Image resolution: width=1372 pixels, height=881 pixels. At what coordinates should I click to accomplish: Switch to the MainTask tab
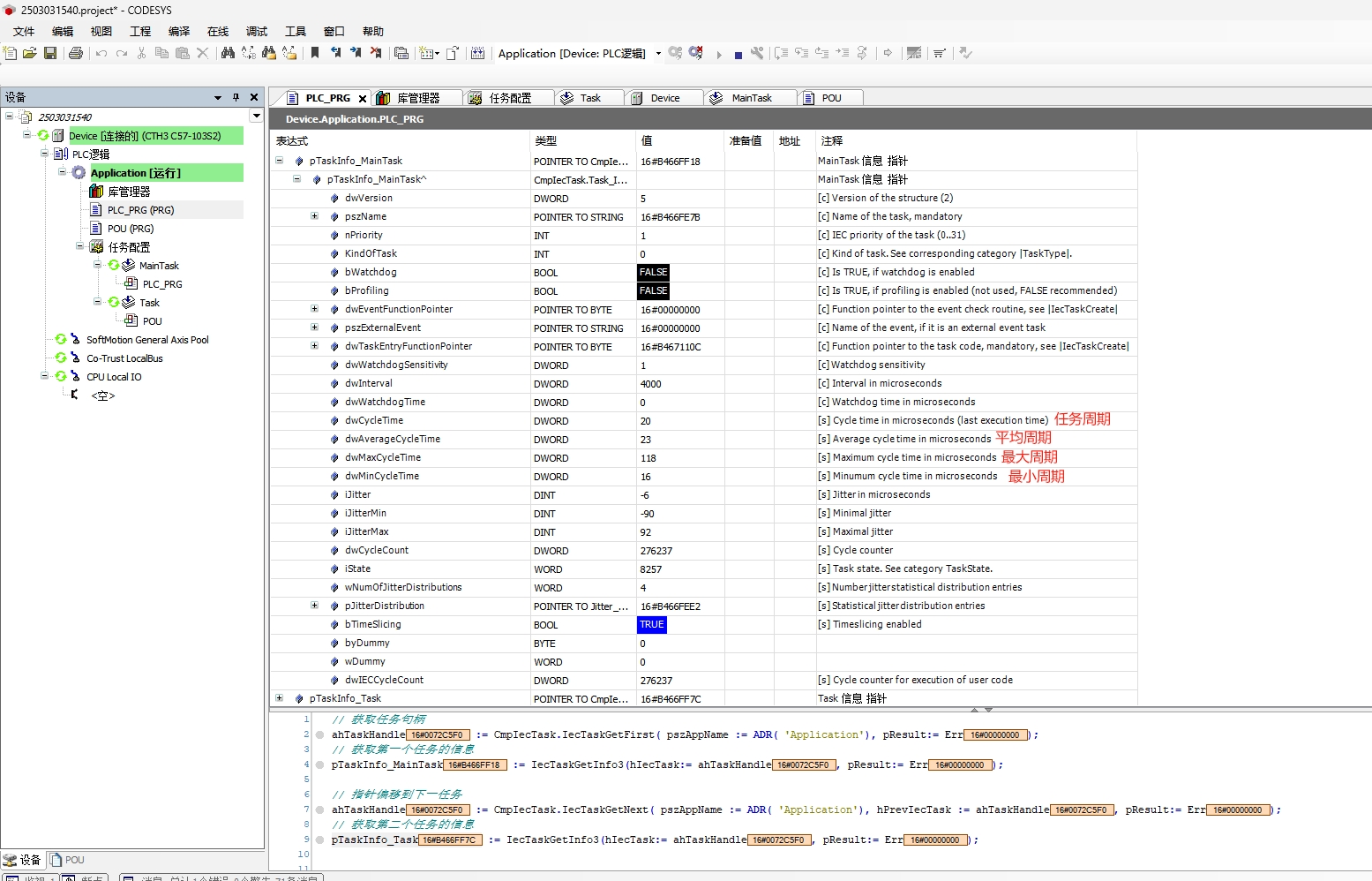pyautogui.click(x=751, y=98)
